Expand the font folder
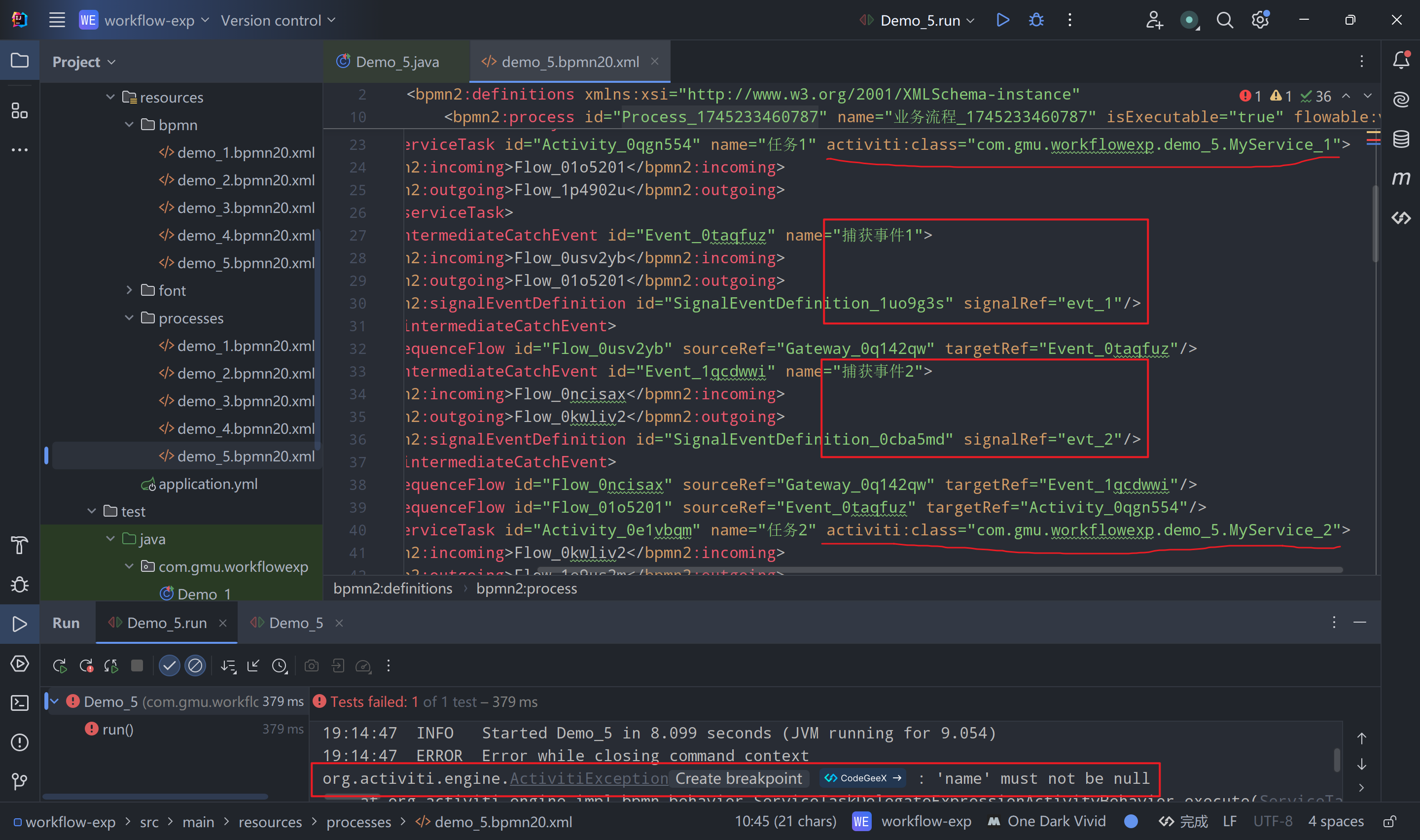The width and height of the screenshot is (1420, 840). (129, 290)
